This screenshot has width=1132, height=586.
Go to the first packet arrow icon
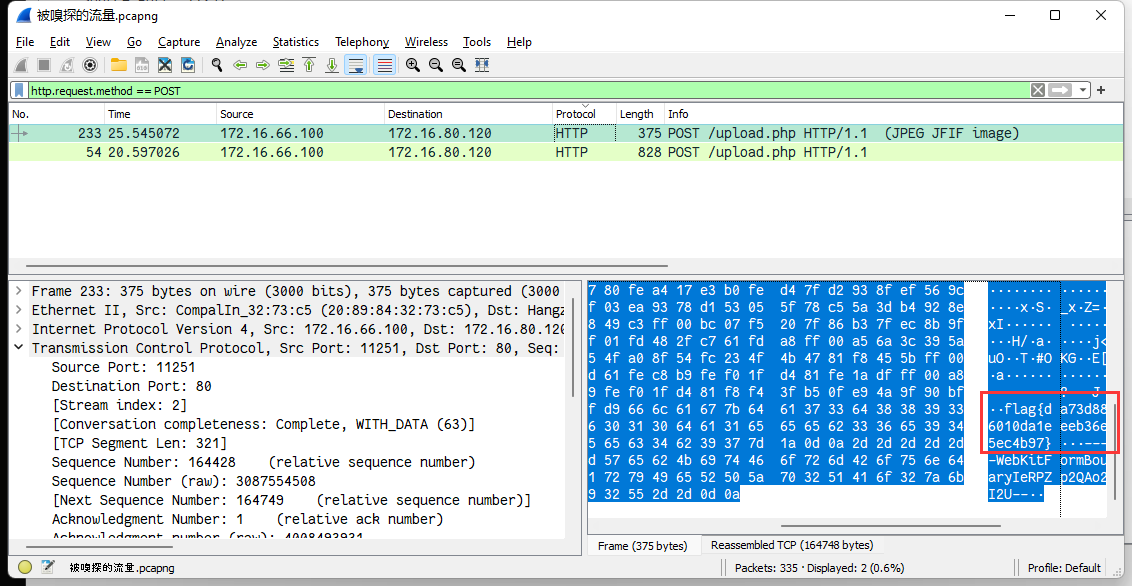(x=309, y=65)
